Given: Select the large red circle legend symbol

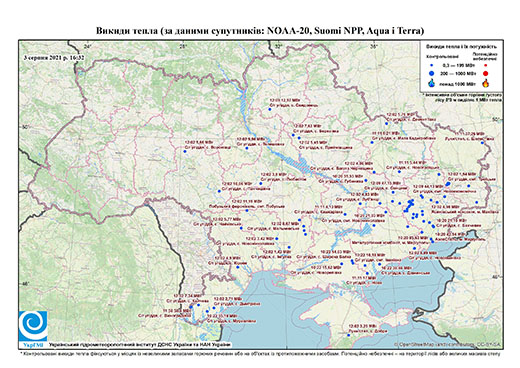Looking at the screenshot, I should [x=485, y=74].
